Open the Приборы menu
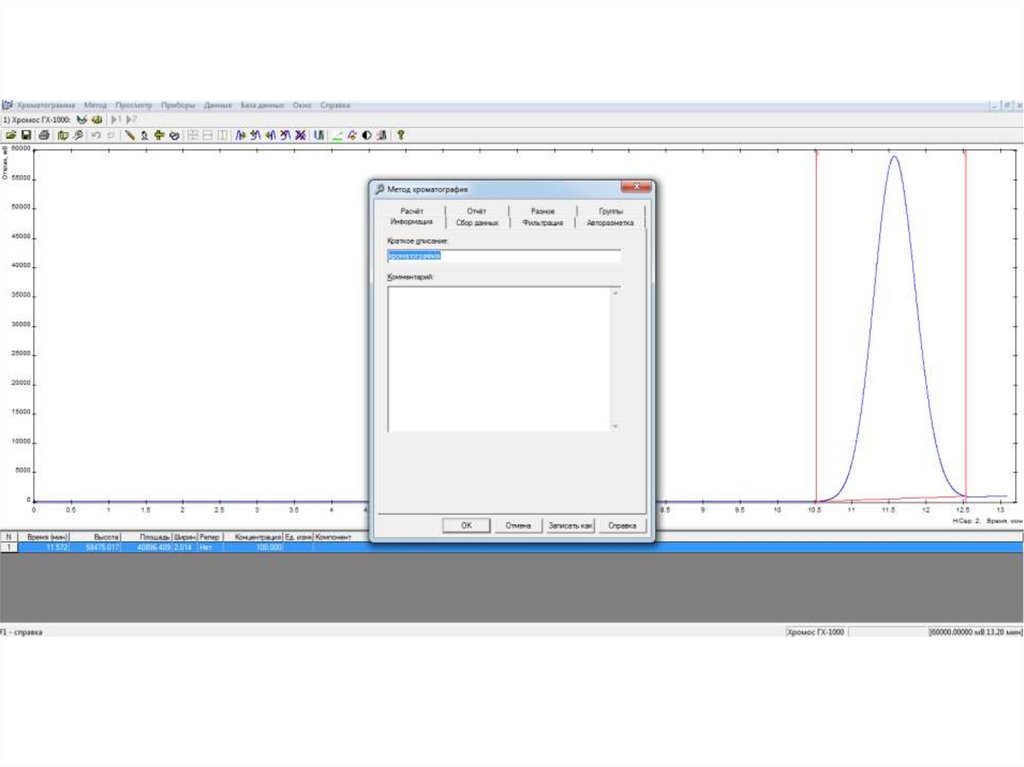1024x767 pixels. pos(178,105)
